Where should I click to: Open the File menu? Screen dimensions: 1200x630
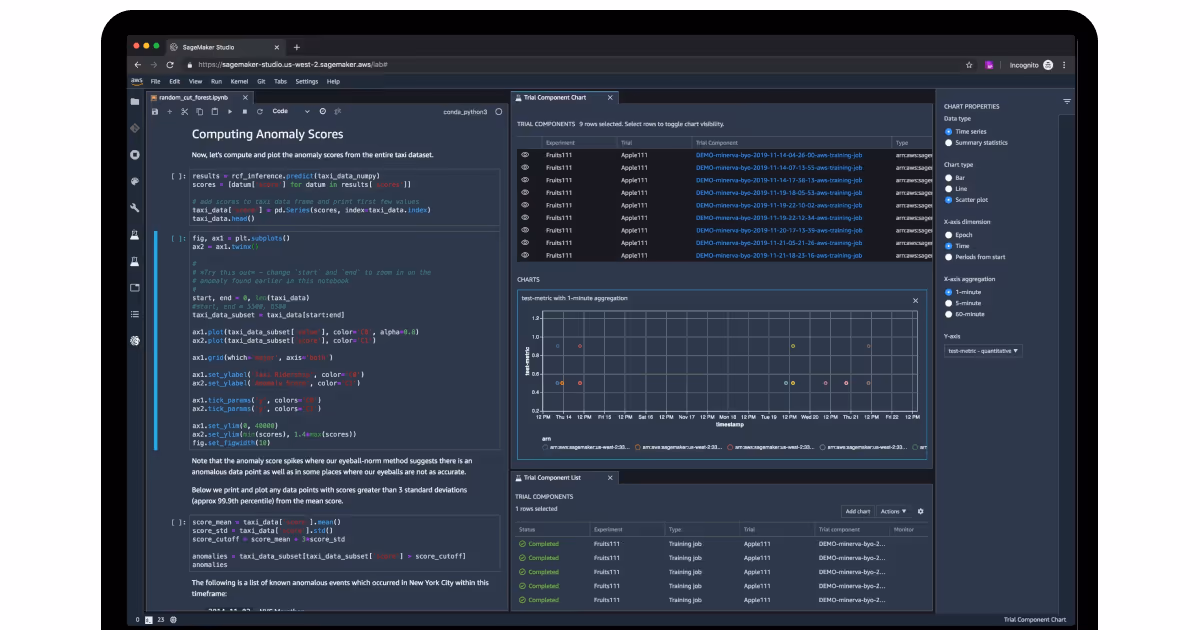pyautogui.click(x=155, y=81)
